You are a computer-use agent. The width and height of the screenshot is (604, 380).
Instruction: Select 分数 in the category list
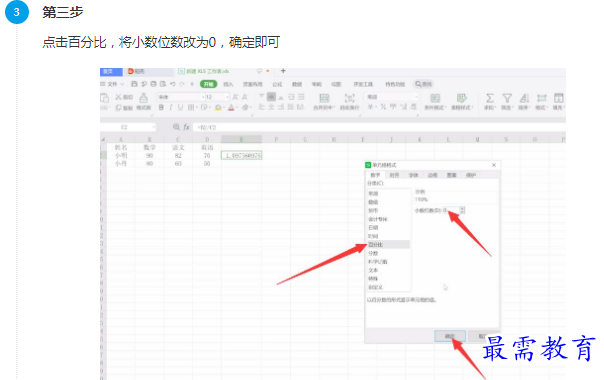(x=388, y=253)
